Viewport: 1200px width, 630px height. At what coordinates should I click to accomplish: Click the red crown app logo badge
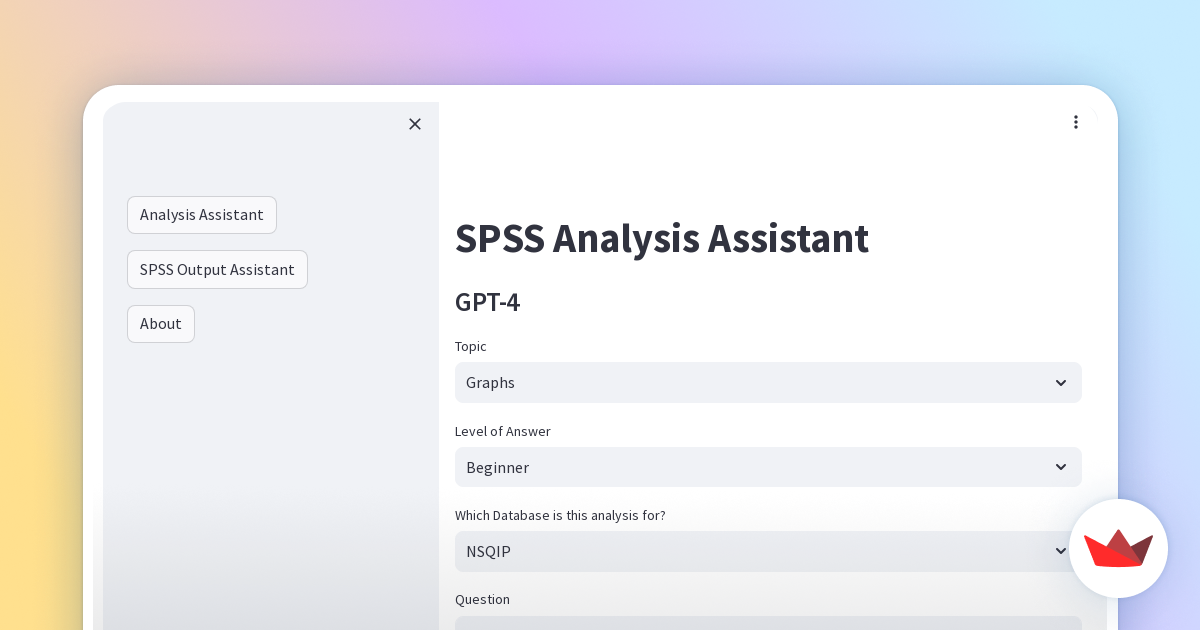[1118, 549]
